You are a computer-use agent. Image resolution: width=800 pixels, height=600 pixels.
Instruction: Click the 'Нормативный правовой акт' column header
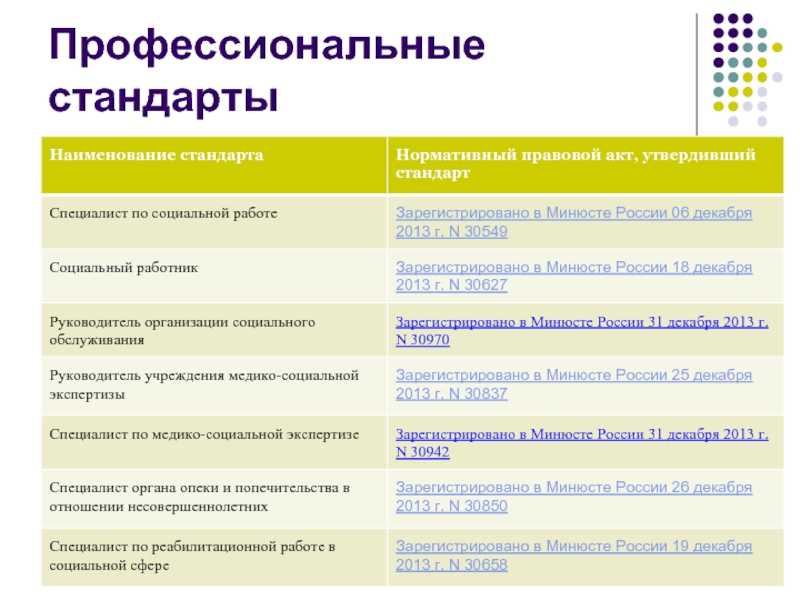tap(585, 165)
